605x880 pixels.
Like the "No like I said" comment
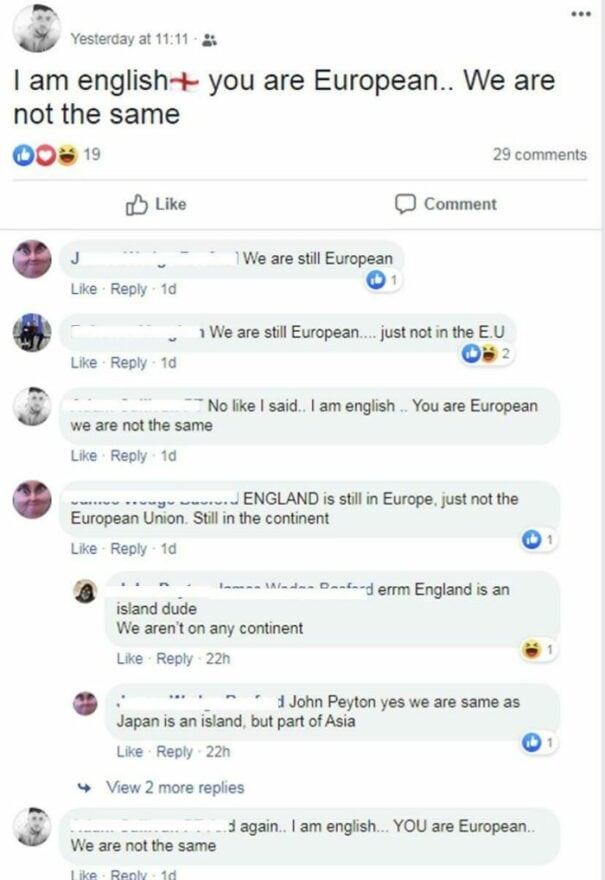(x=84, y=456)
